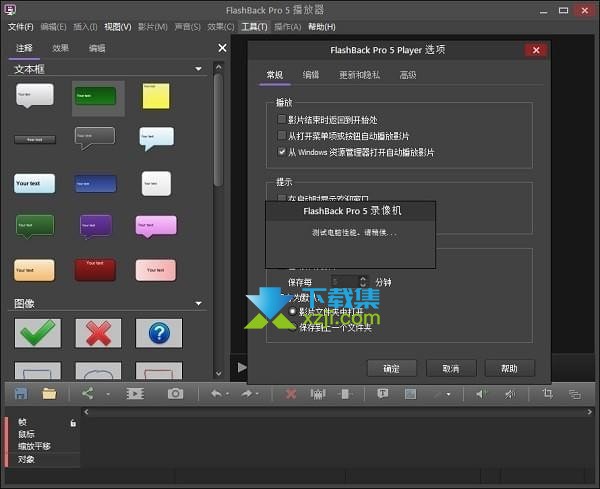
Task: Click the mute audio icon
Action: point(510,394)
